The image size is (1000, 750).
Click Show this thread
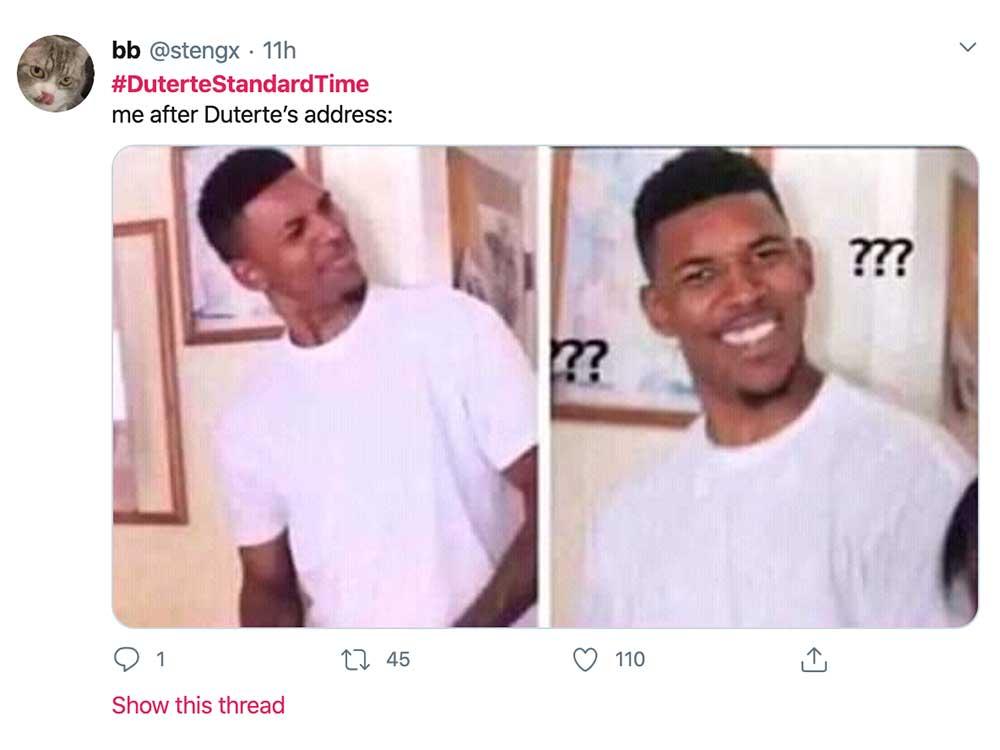tap(196, 705)
